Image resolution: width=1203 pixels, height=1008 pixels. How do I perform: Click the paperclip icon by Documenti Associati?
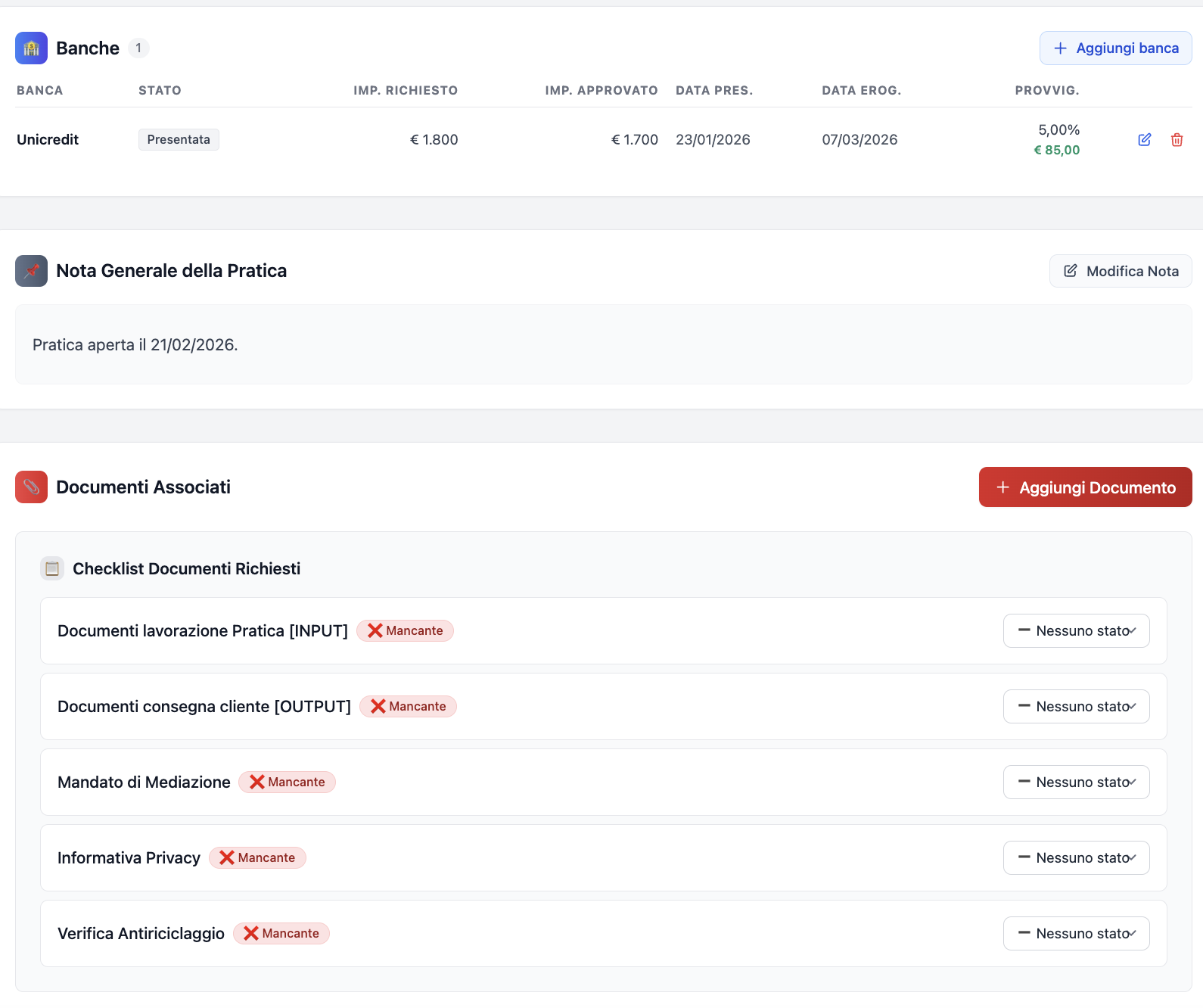tap(31, 487)
